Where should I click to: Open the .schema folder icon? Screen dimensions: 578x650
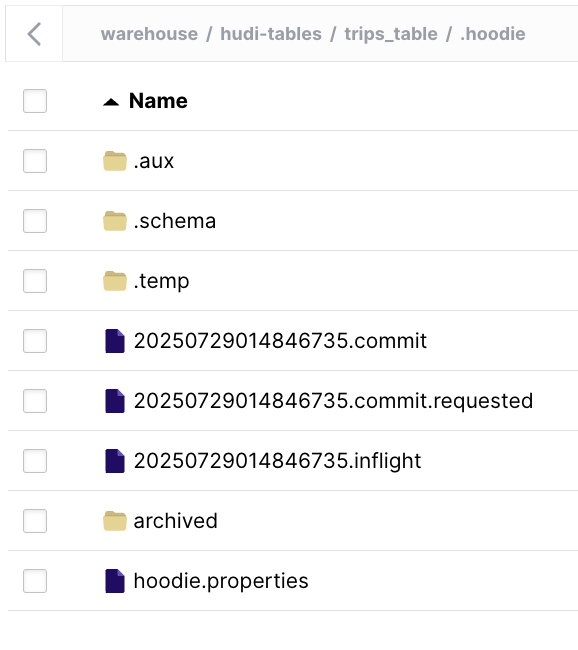pos(115,221)
